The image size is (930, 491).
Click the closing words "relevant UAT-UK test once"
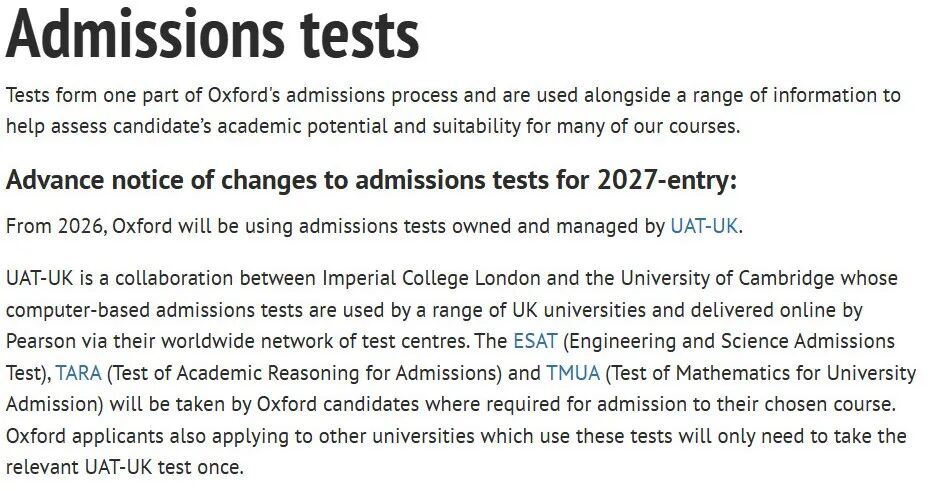coord(125,468)
